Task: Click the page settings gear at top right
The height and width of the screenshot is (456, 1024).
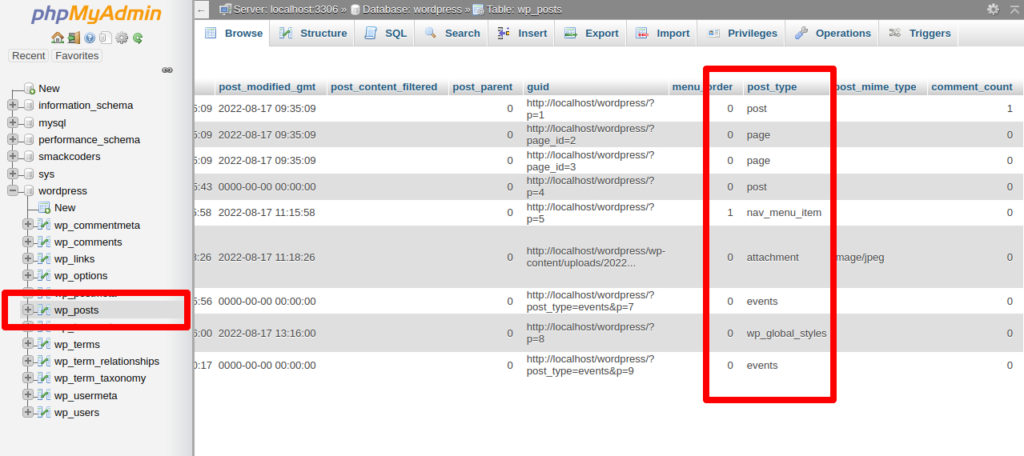Action: pos(993,9)
